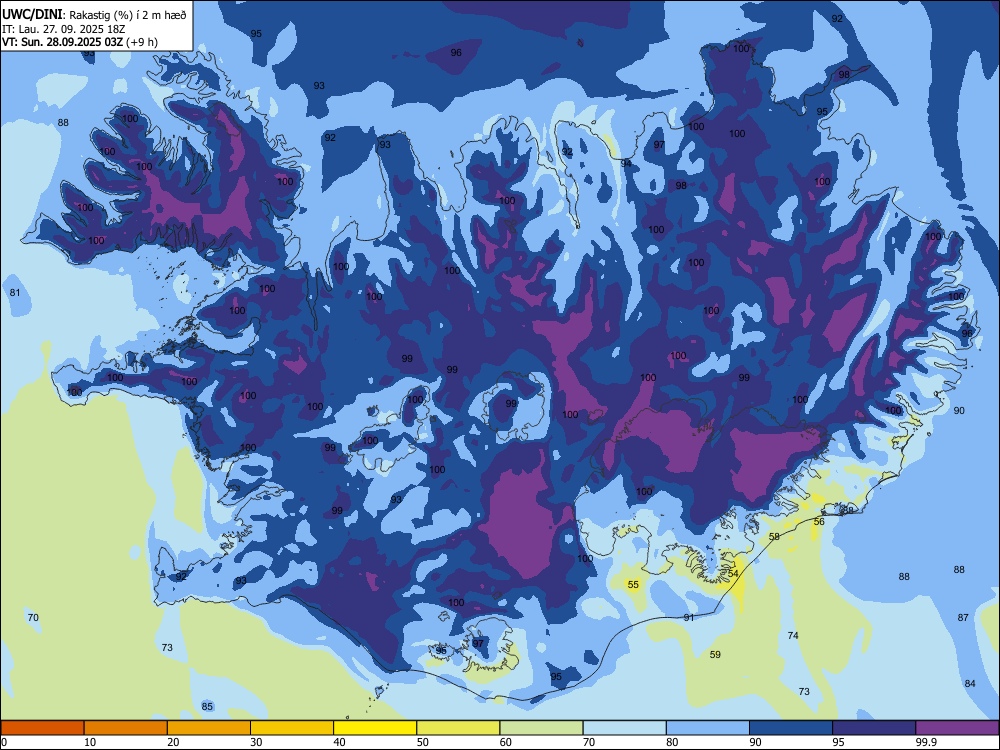1000x750 pixels.
Task: Select the medium blue 80–90 legend swatch
Action: point(708,728)
